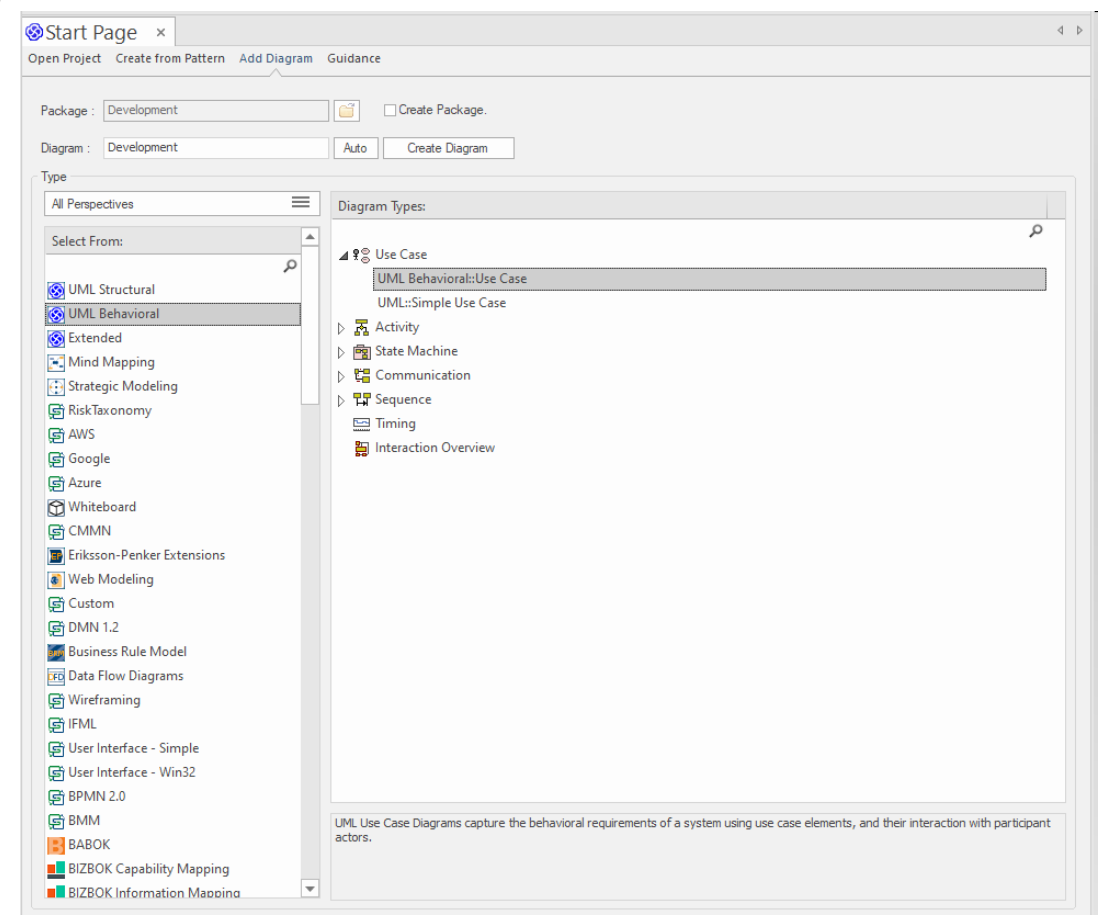The image size is (1115, 916).
Task: Click the Create Diagram button
Action: 448,148
